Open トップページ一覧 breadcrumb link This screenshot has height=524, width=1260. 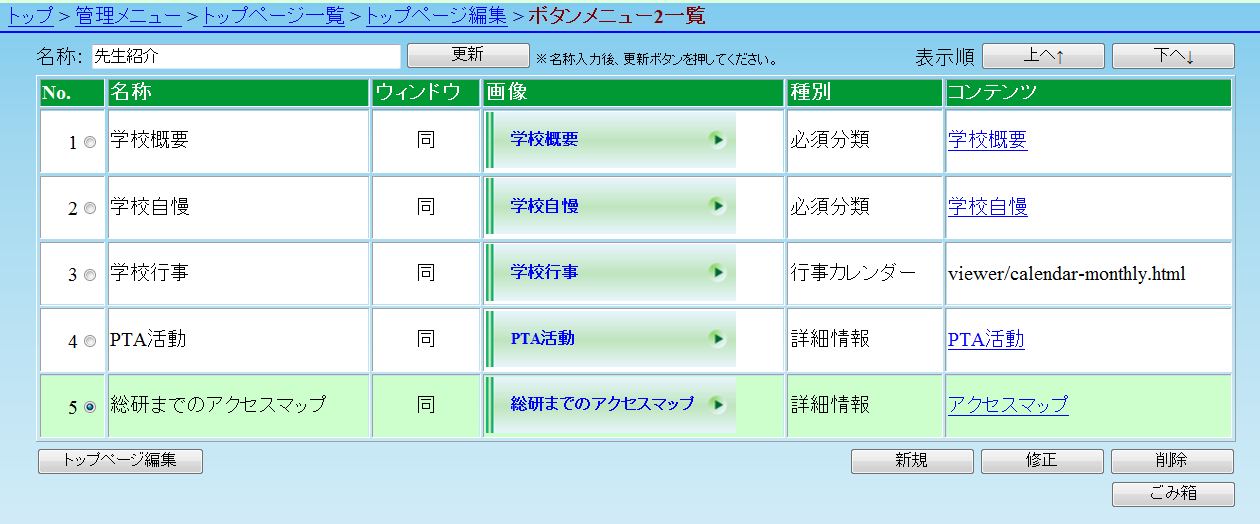click(274, 15)
